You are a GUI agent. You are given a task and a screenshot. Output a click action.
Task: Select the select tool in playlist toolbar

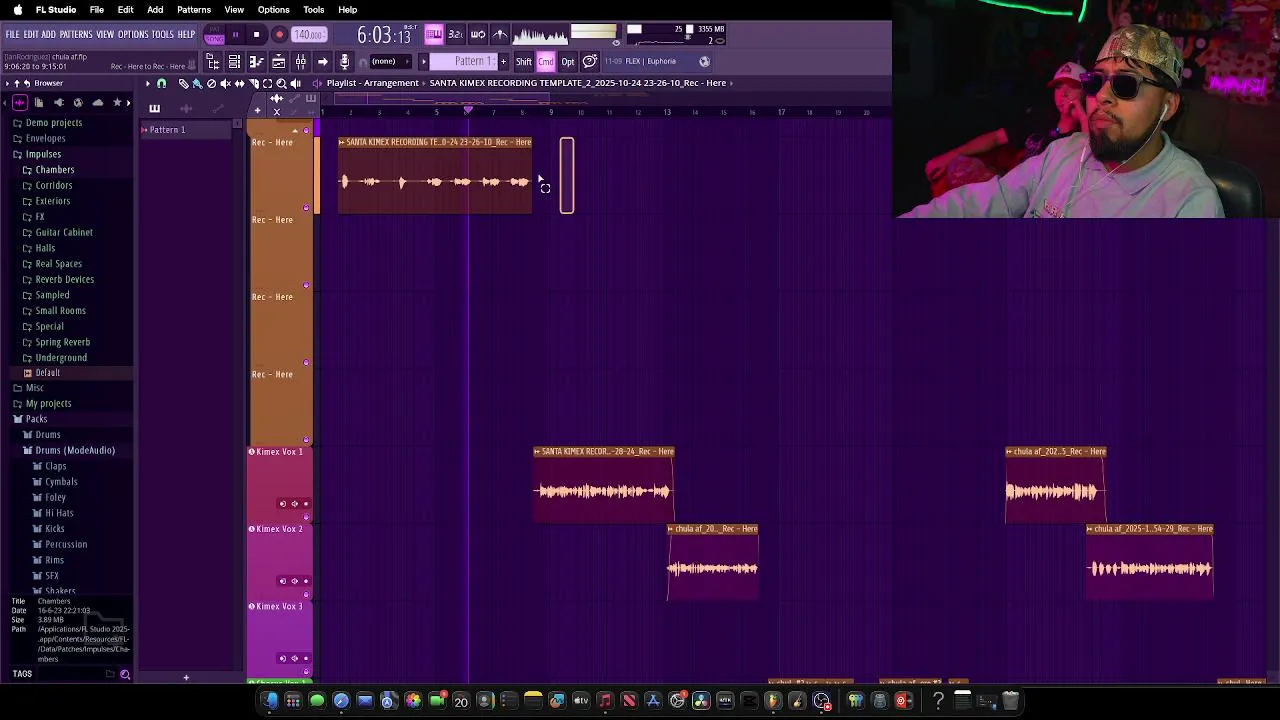coord(267,84)
